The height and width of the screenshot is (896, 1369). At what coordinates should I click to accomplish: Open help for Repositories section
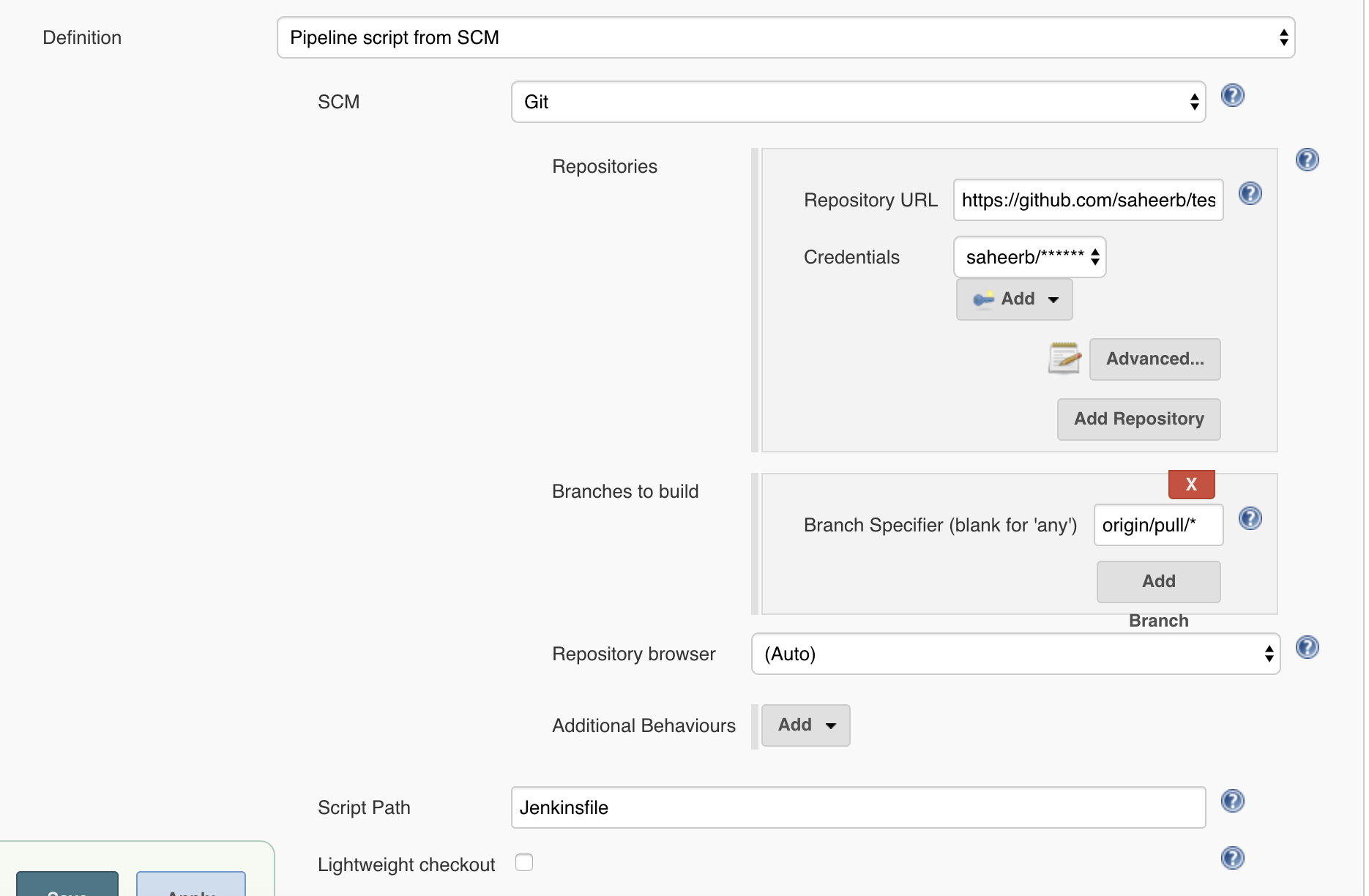click(x=1307, y=160)
